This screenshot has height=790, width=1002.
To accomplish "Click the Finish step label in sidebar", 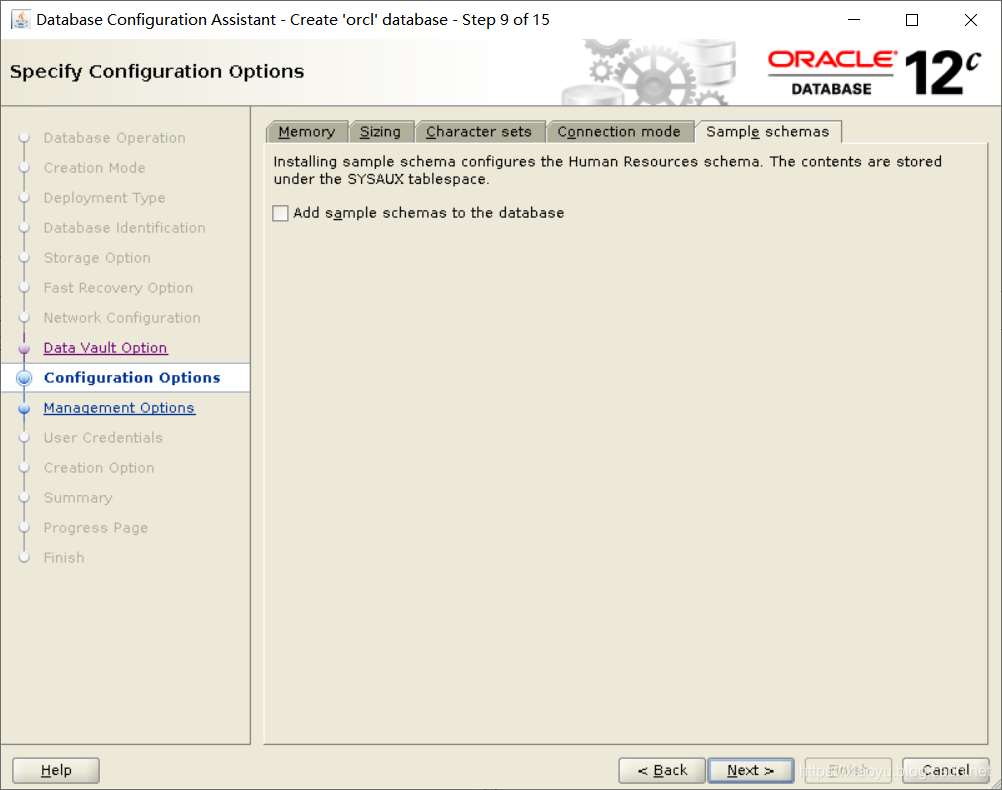I will (64, 558).
